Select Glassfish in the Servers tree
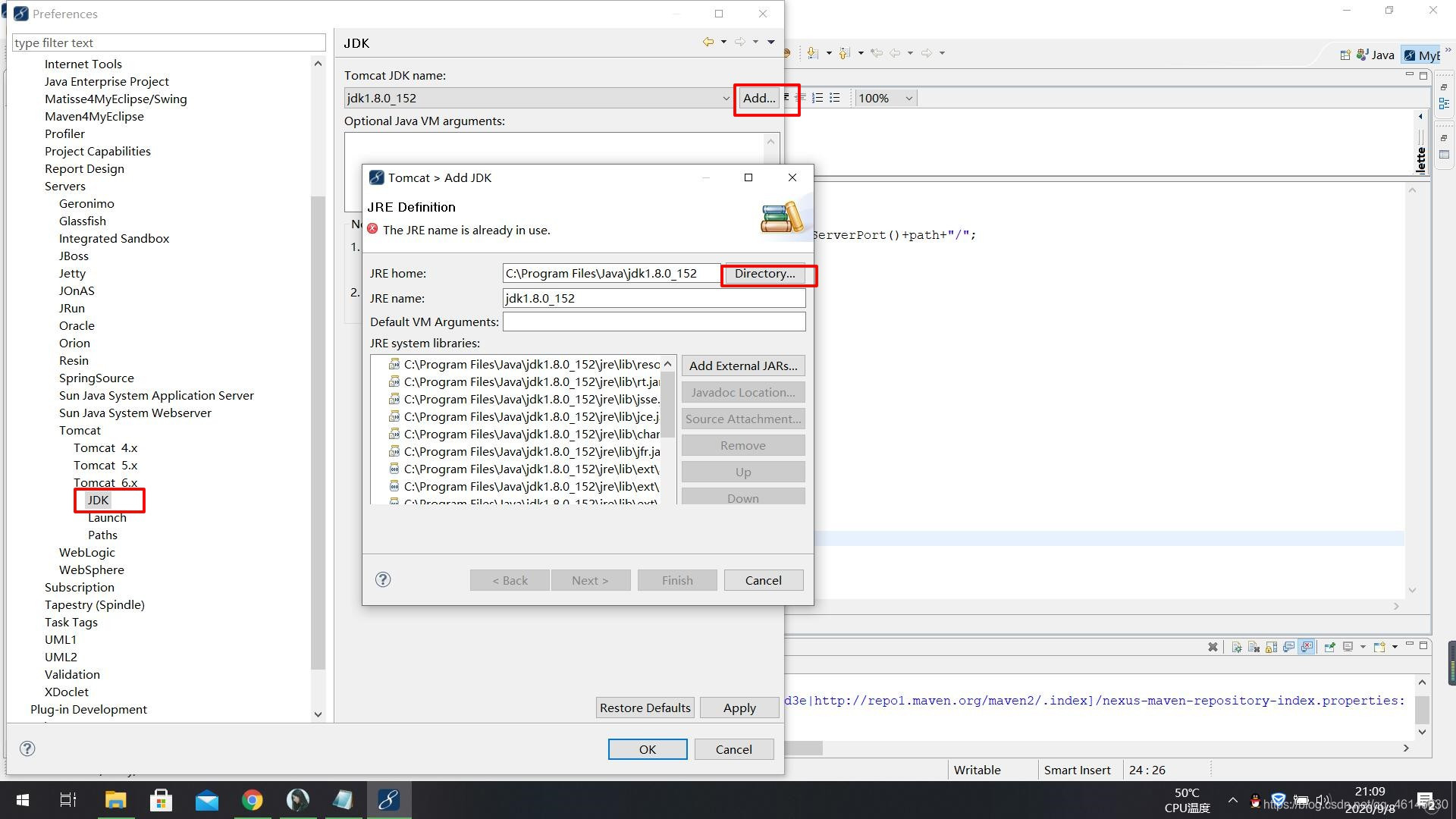The height and width of the screenshot is (819, 1456). click(x=83, y=221)
